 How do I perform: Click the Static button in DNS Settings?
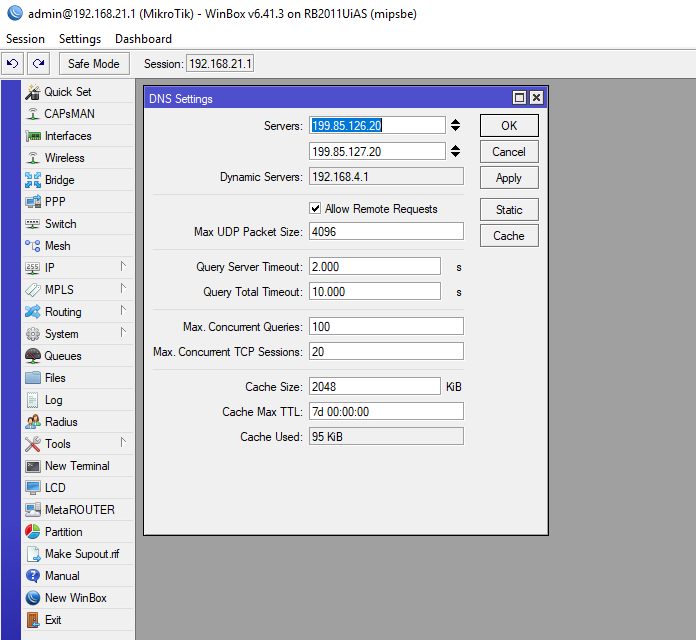pyautogui.click(x=508, y=210)
